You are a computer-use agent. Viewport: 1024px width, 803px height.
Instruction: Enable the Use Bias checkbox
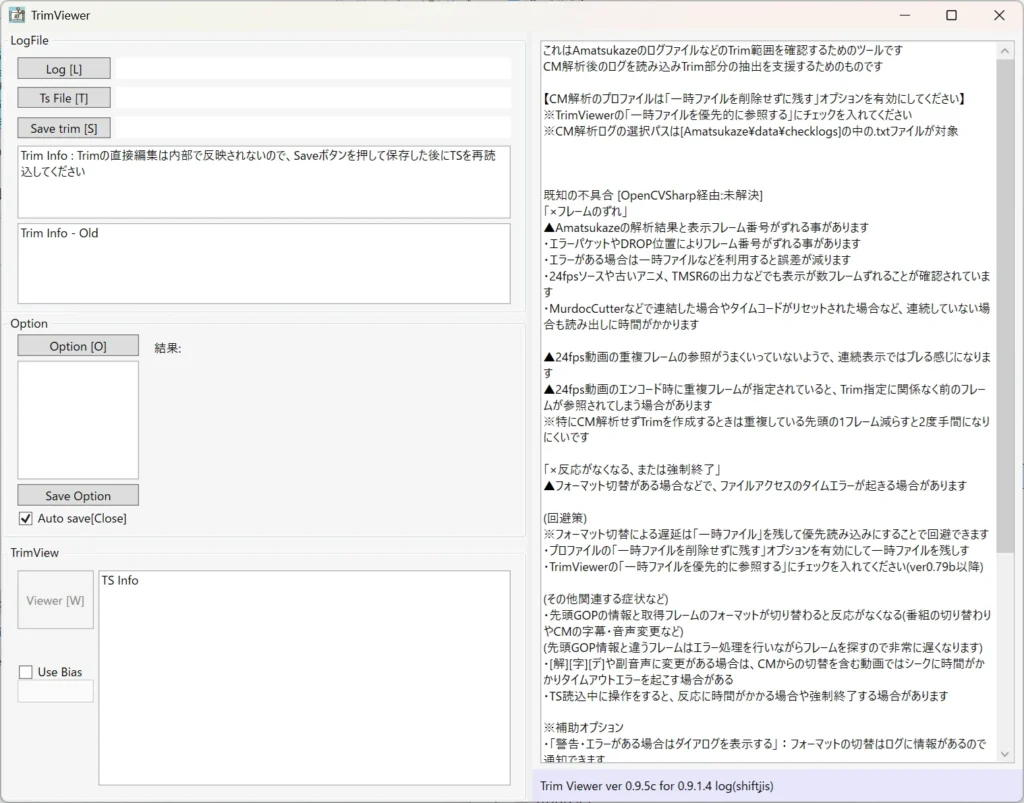[26, 672]
